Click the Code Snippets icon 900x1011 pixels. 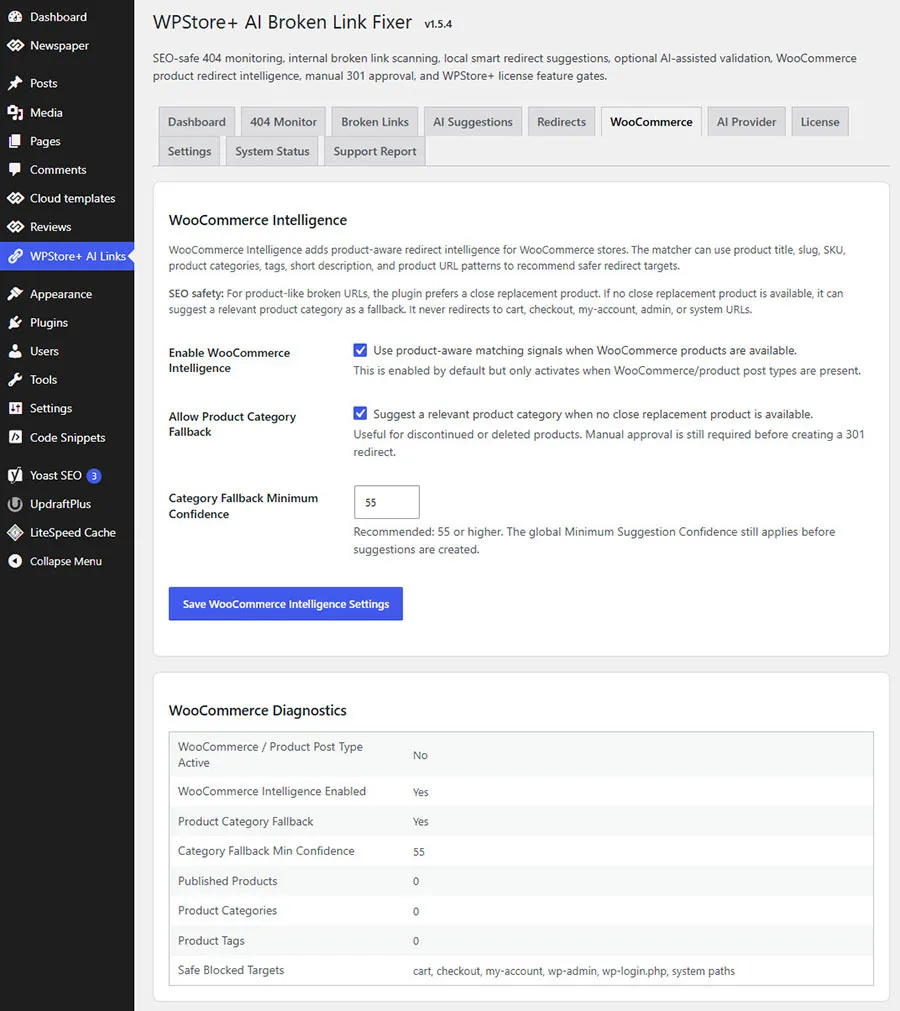15,437
